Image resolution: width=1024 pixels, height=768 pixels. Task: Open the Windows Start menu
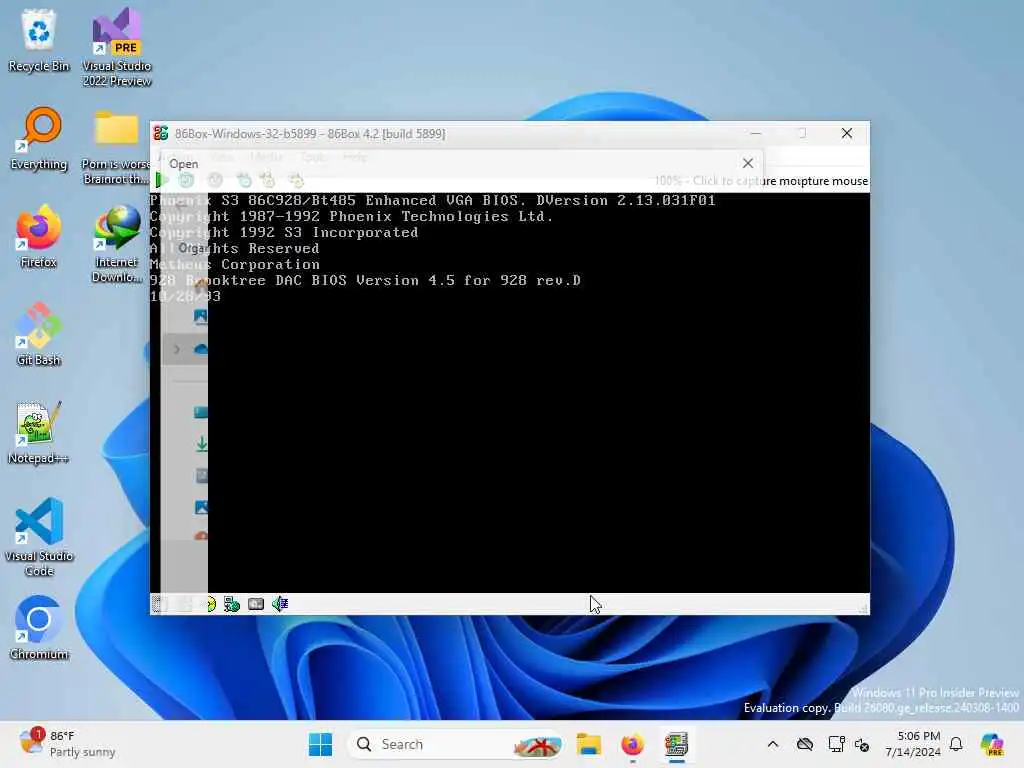point(320,744)
